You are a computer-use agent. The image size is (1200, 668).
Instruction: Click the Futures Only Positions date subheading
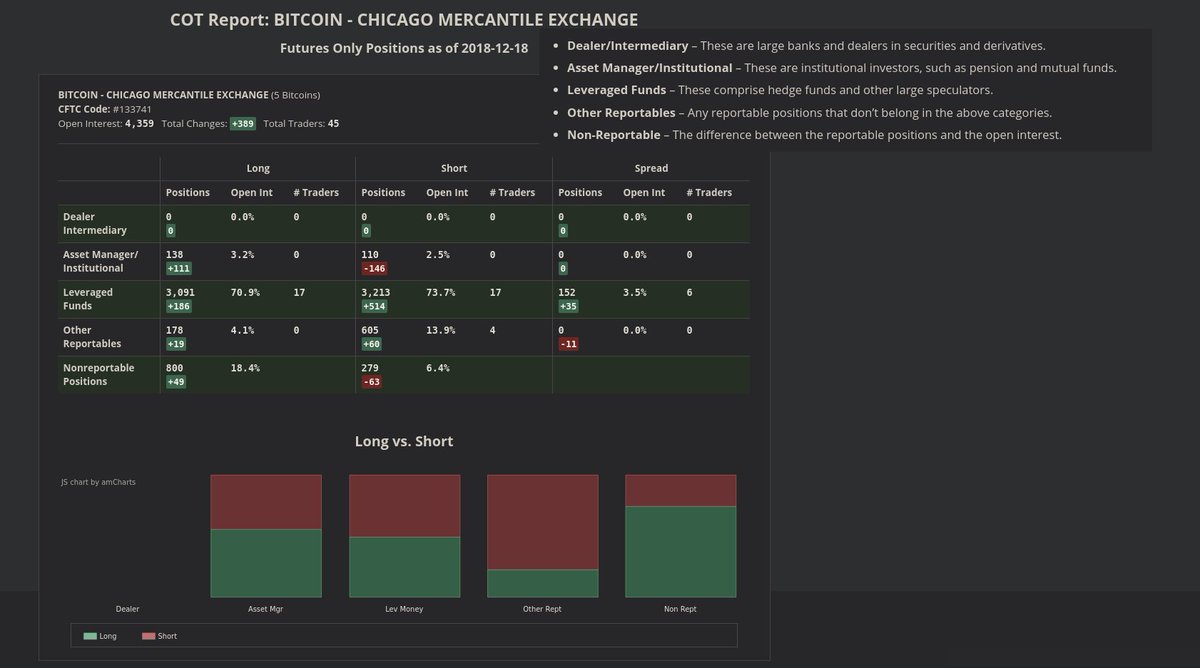404,48
